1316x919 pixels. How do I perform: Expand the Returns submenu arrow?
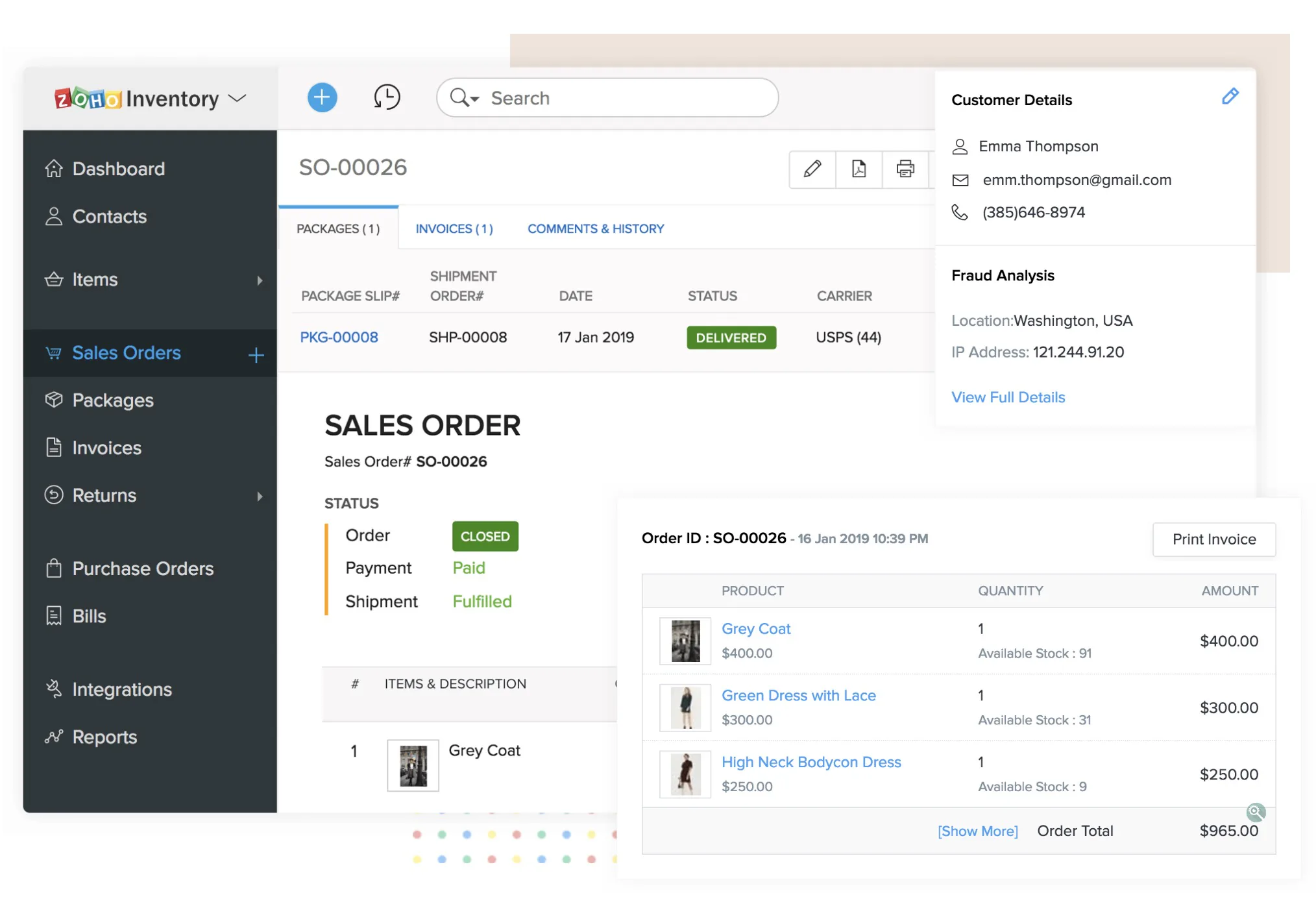260,496
